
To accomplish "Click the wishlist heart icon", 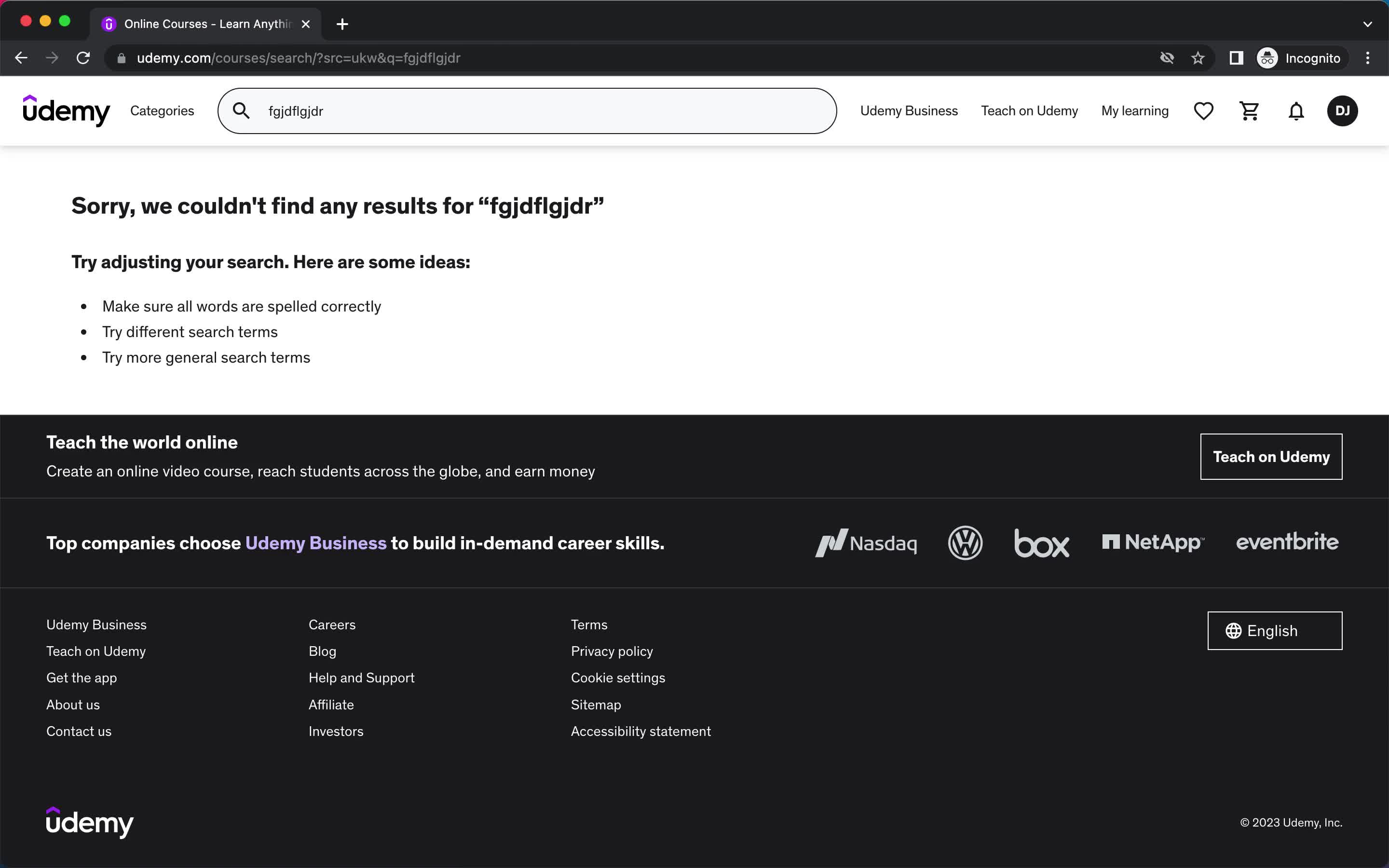I will click(1203, 111).
